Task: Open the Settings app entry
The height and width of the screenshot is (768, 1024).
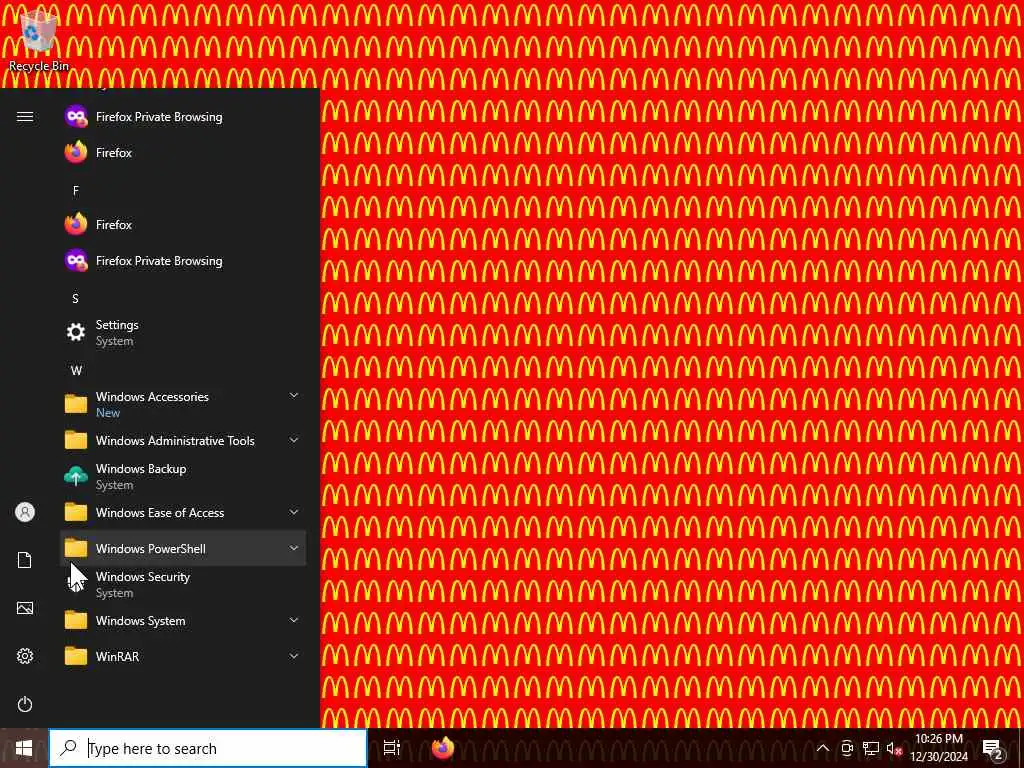Action: coord(183,332)
